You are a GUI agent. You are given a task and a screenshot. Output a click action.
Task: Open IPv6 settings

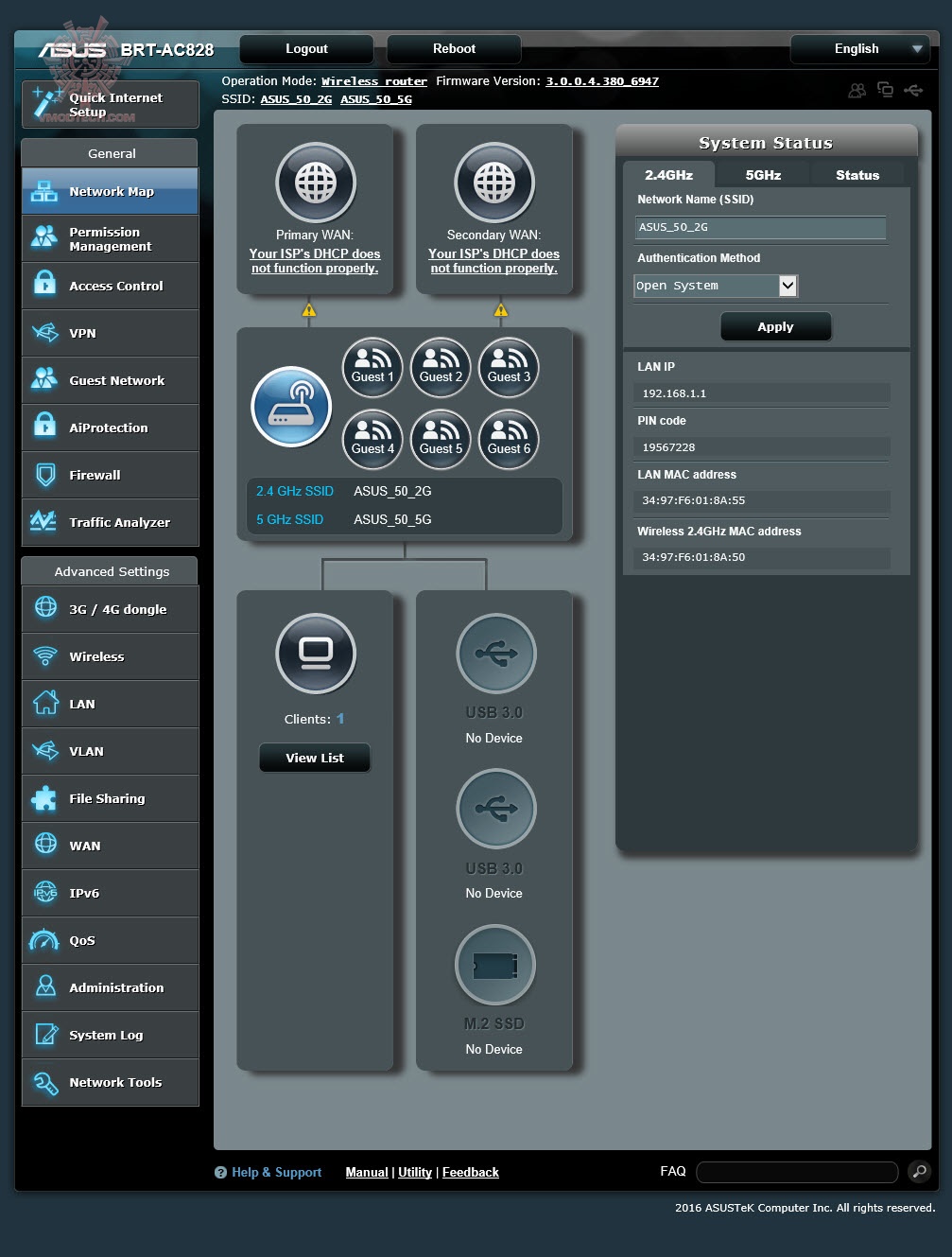pos(111,893)
